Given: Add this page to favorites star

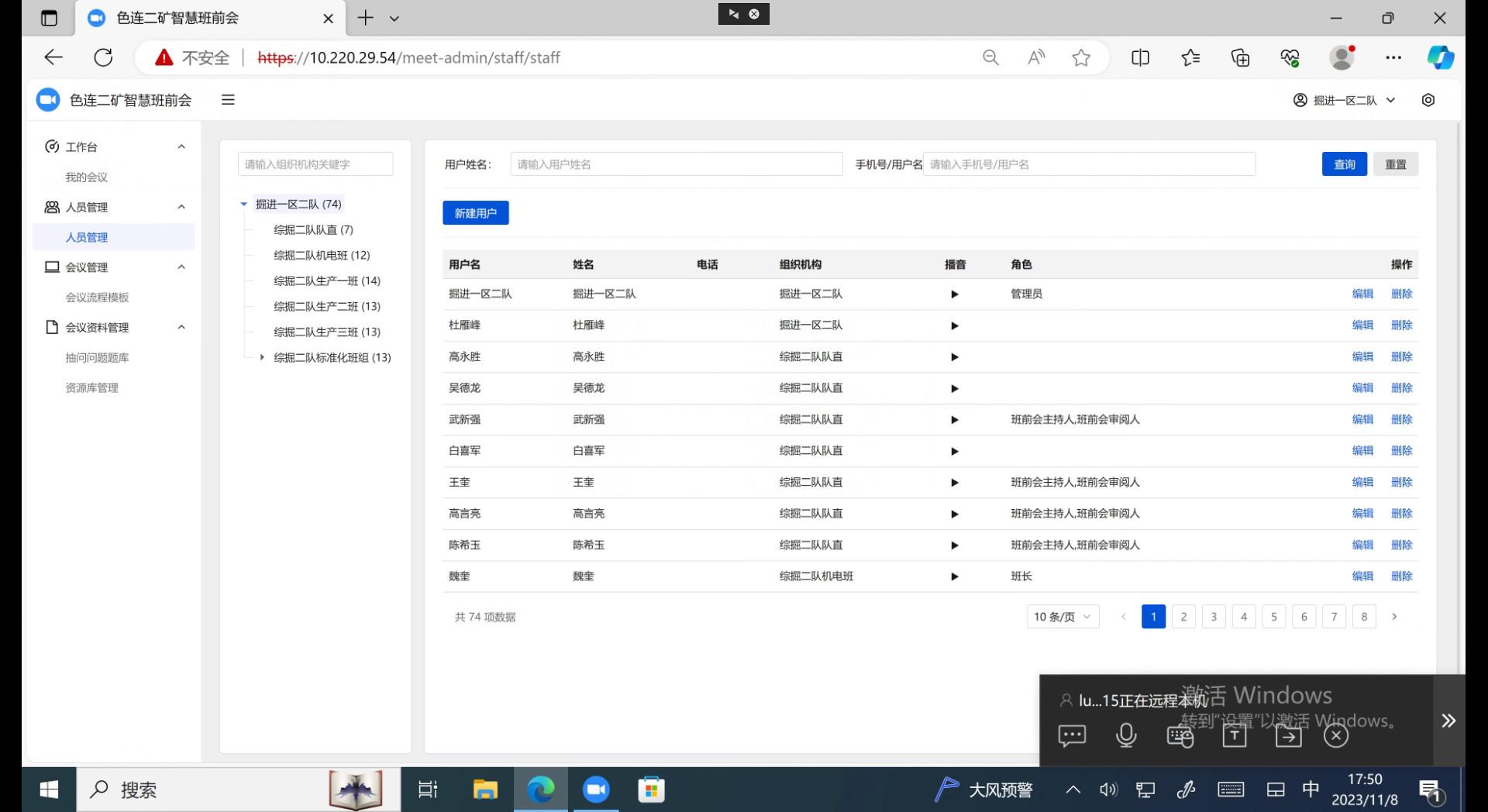Looking at the screenshot, I should [x=1081, y=57].
